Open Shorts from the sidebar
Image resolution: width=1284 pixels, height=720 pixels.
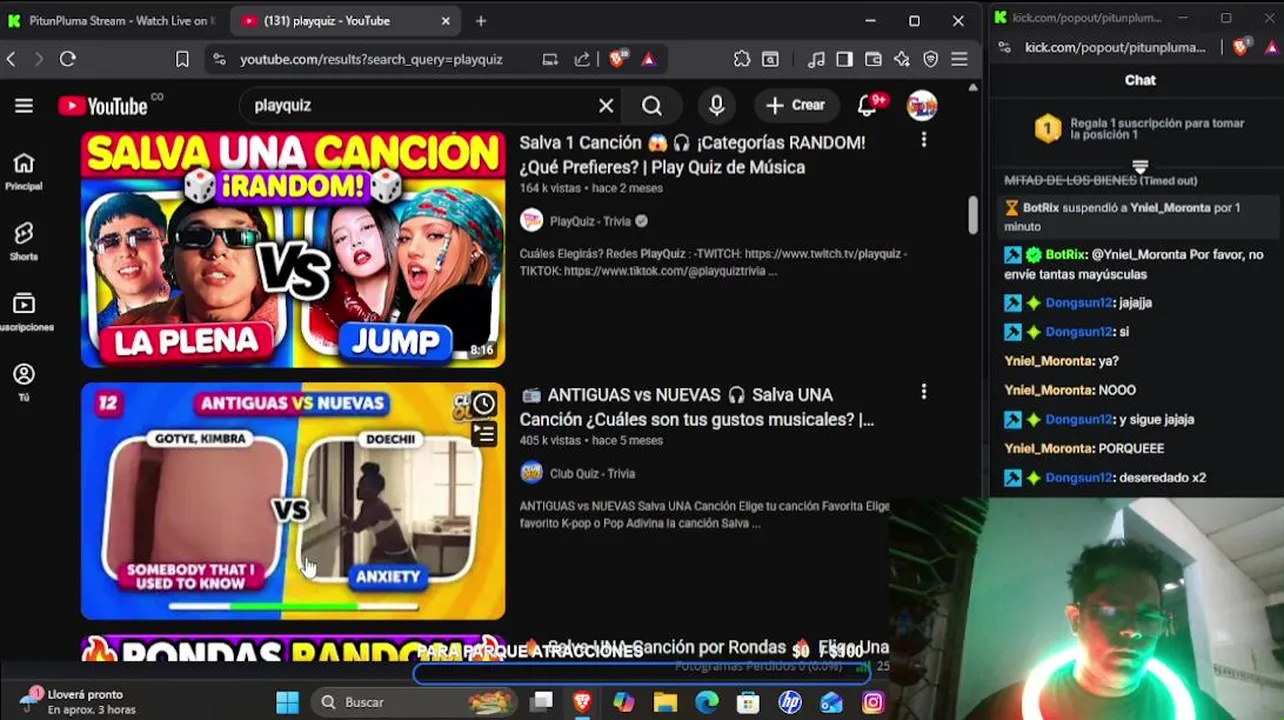(24, 241)
